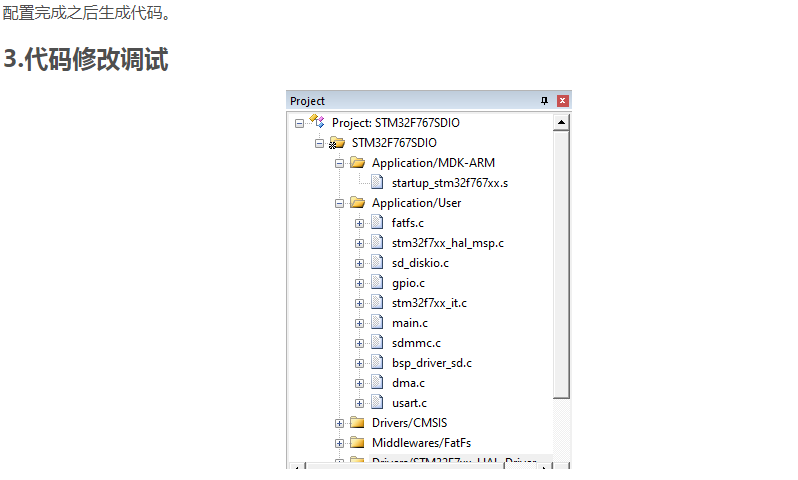Select the 'Drivers/CMSIS' group label
Viewport: 798px width, 480px height.
tap(409, 422)
